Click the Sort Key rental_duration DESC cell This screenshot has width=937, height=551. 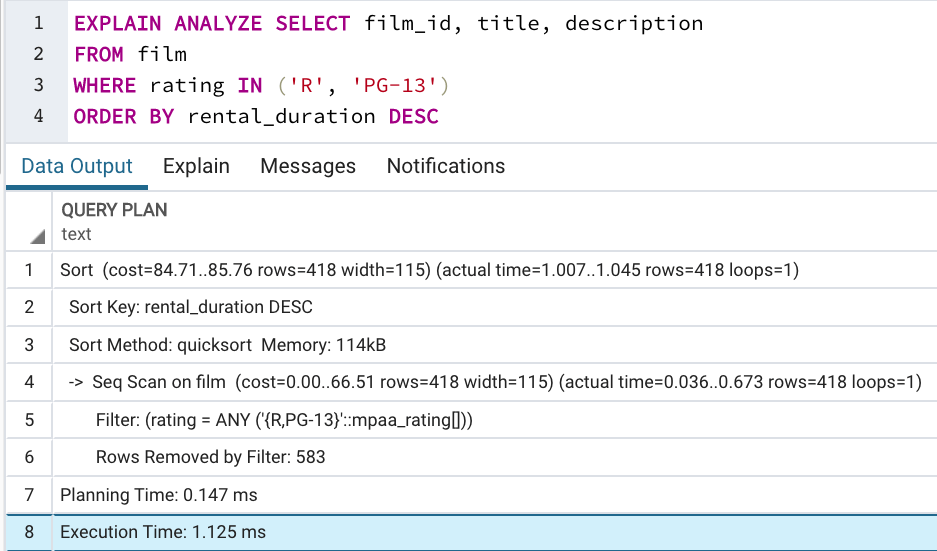click(495, 307)
